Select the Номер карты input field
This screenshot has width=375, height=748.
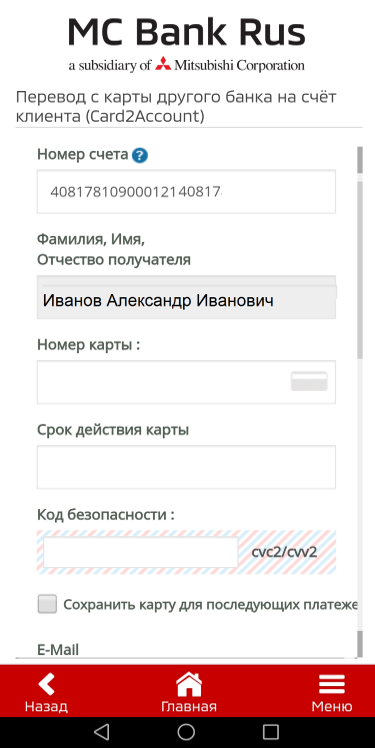click(x=186, y=382)
